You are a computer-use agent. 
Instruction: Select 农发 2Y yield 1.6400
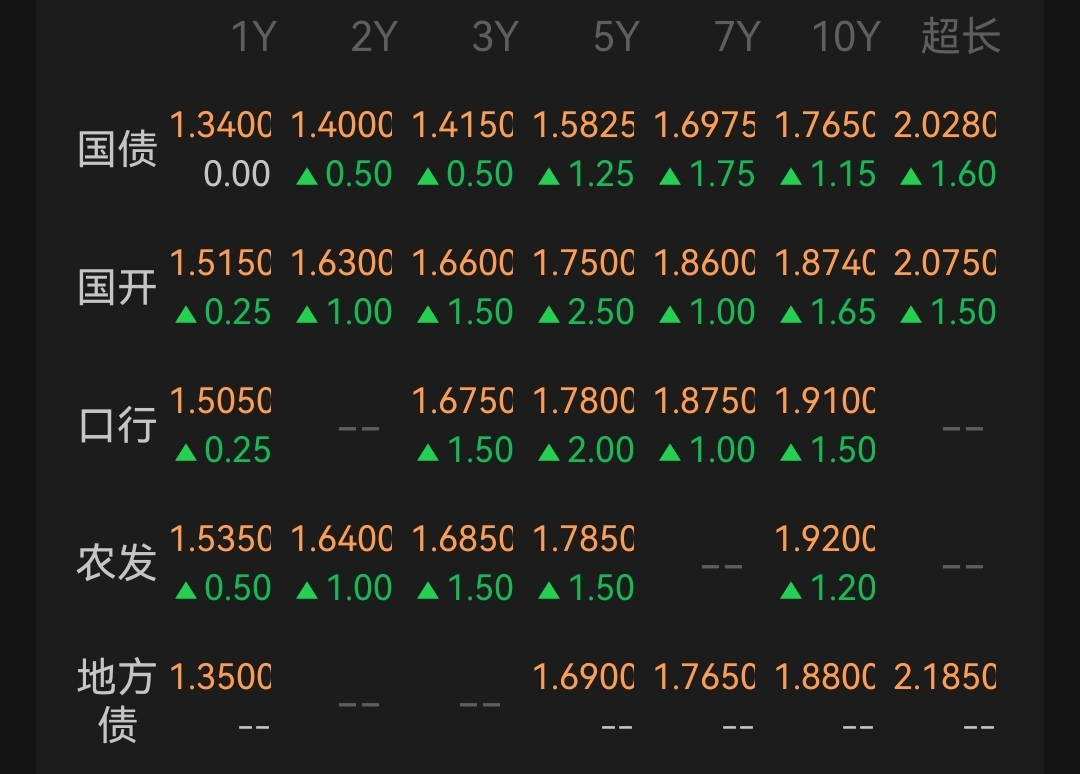pos(341,540)
